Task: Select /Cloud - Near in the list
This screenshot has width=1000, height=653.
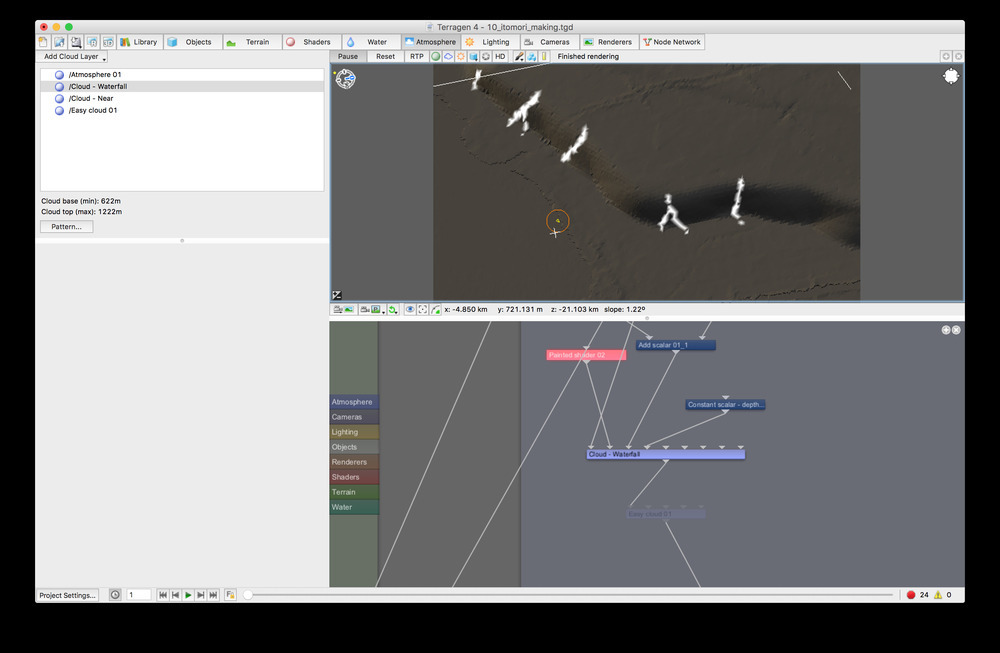Action: tap(182, 98)
